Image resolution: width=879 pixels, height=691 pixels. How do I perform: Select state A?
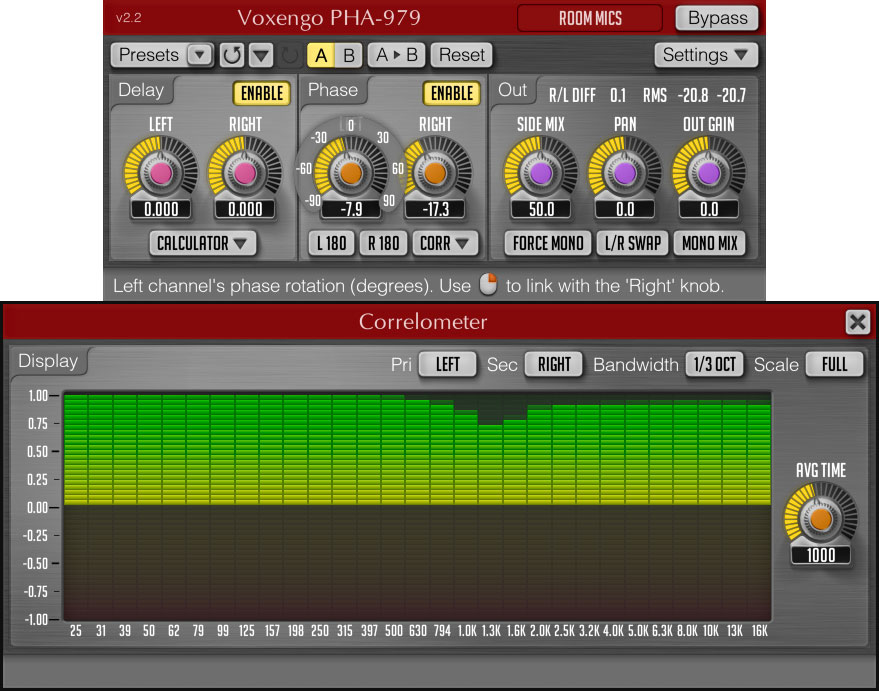coord(321,55)
